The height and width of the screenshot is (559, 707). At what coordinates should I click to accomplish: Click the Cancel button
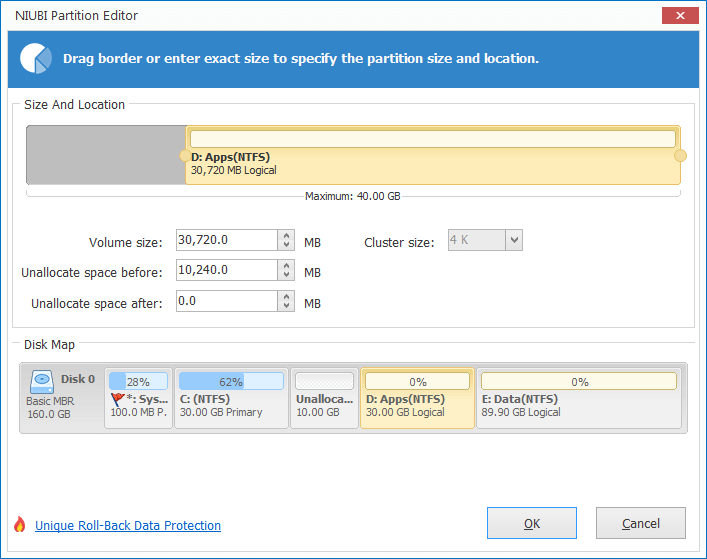(x=641, y=523)
